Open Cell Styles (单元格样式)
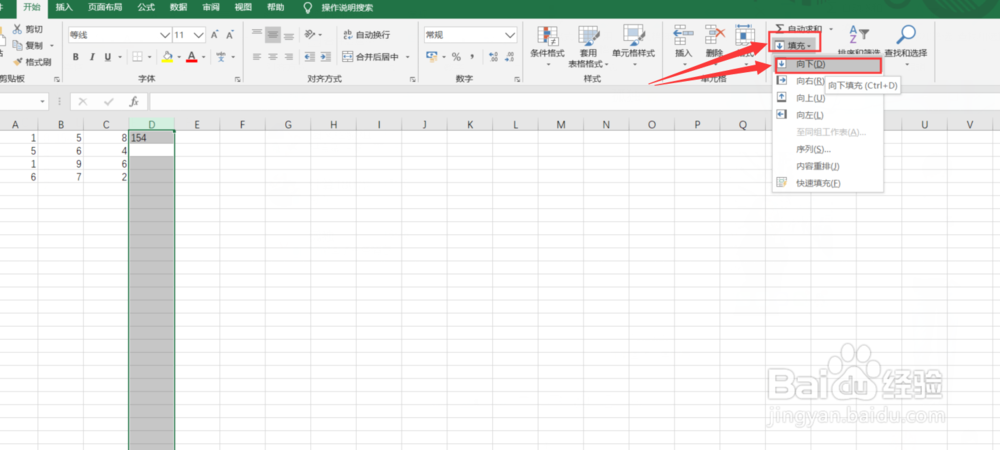 pyautogui.click(x=633, y=43)
